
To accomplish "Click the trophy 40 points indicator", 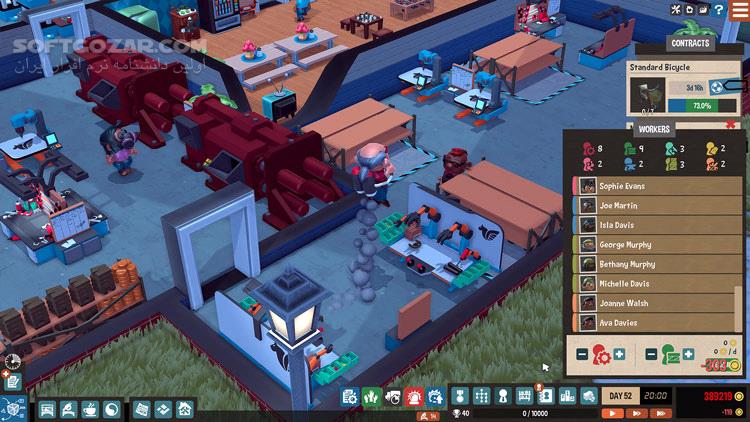I will (461, 413).
